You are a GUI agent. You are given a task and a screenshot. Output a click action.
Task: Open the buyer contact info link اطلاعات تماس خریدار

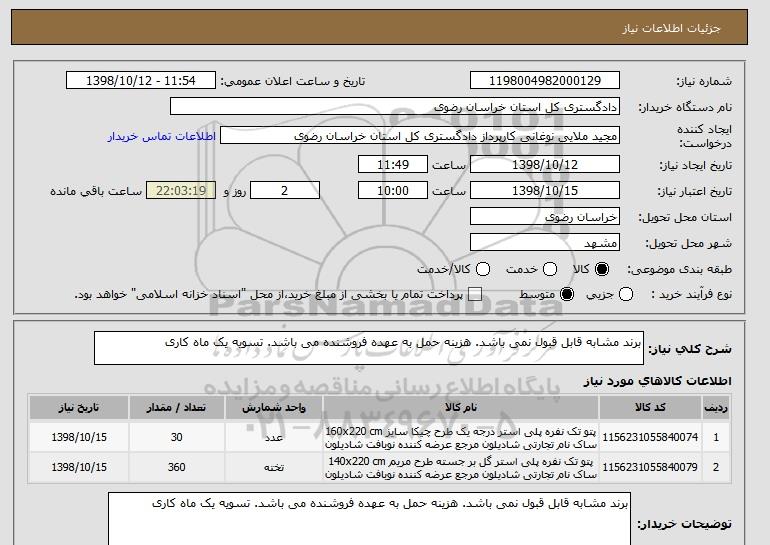point(162,136)
